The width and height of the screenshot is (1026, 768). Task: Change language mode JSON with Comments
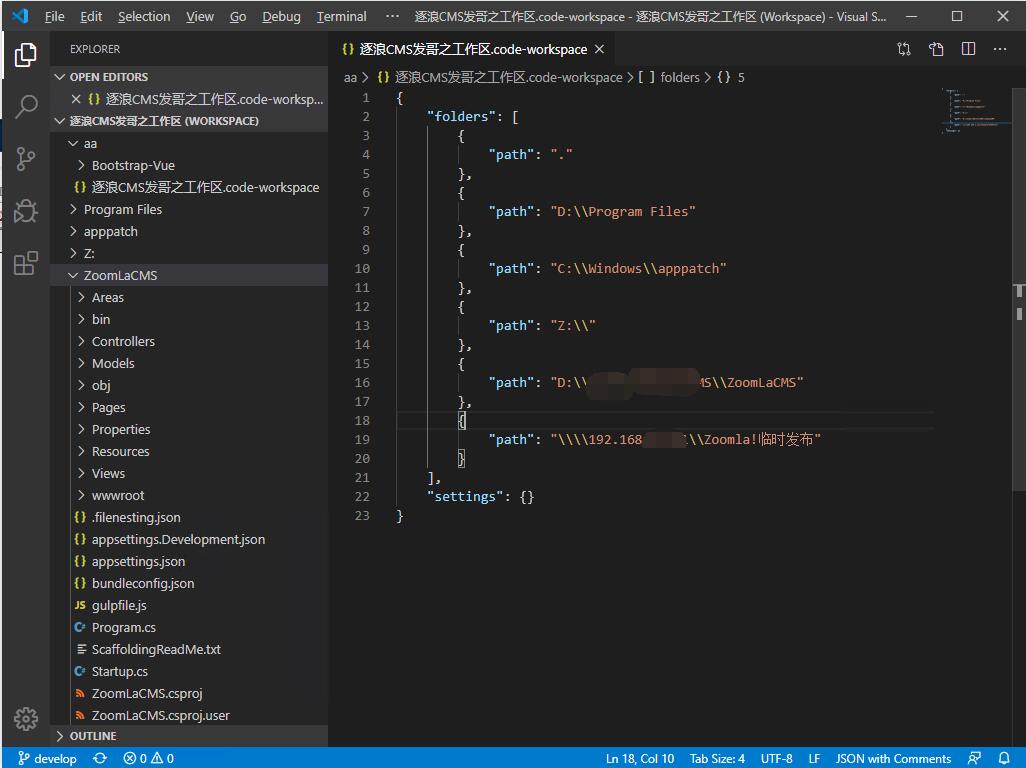pos(893,758)
